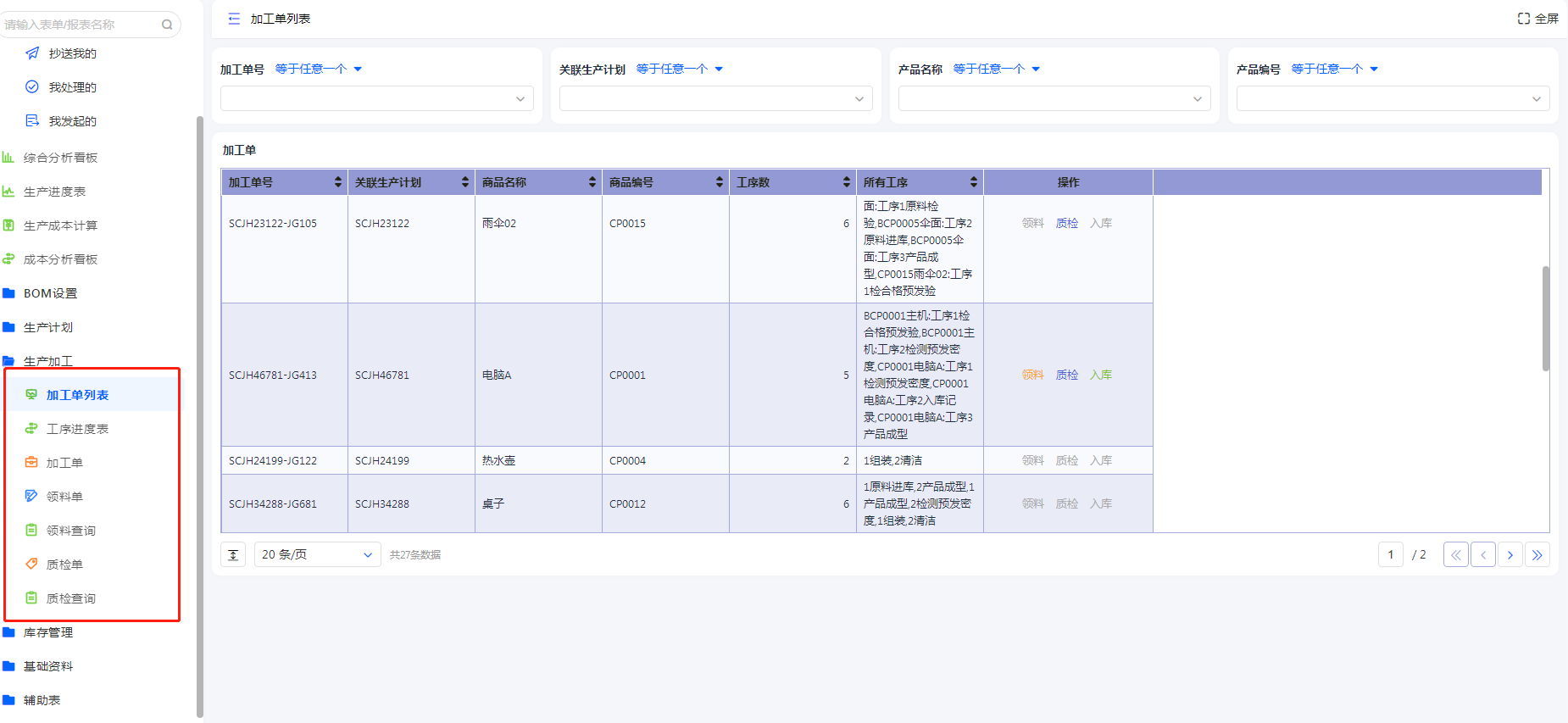This screenshot has width=1568, height=723.
Task: Collapse the sidebar with the menu icon
Action: click(234, 19)
